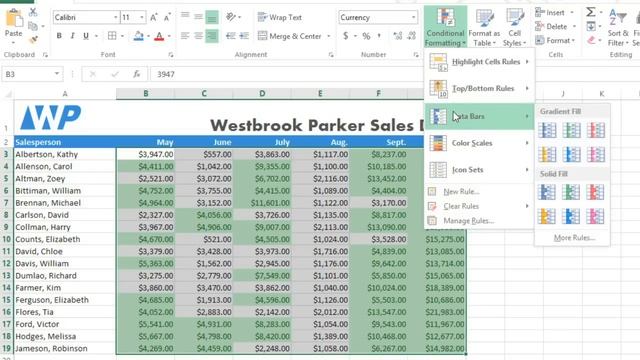
Task: Toggle Center alignment
Action: click(x=198, y=36)
